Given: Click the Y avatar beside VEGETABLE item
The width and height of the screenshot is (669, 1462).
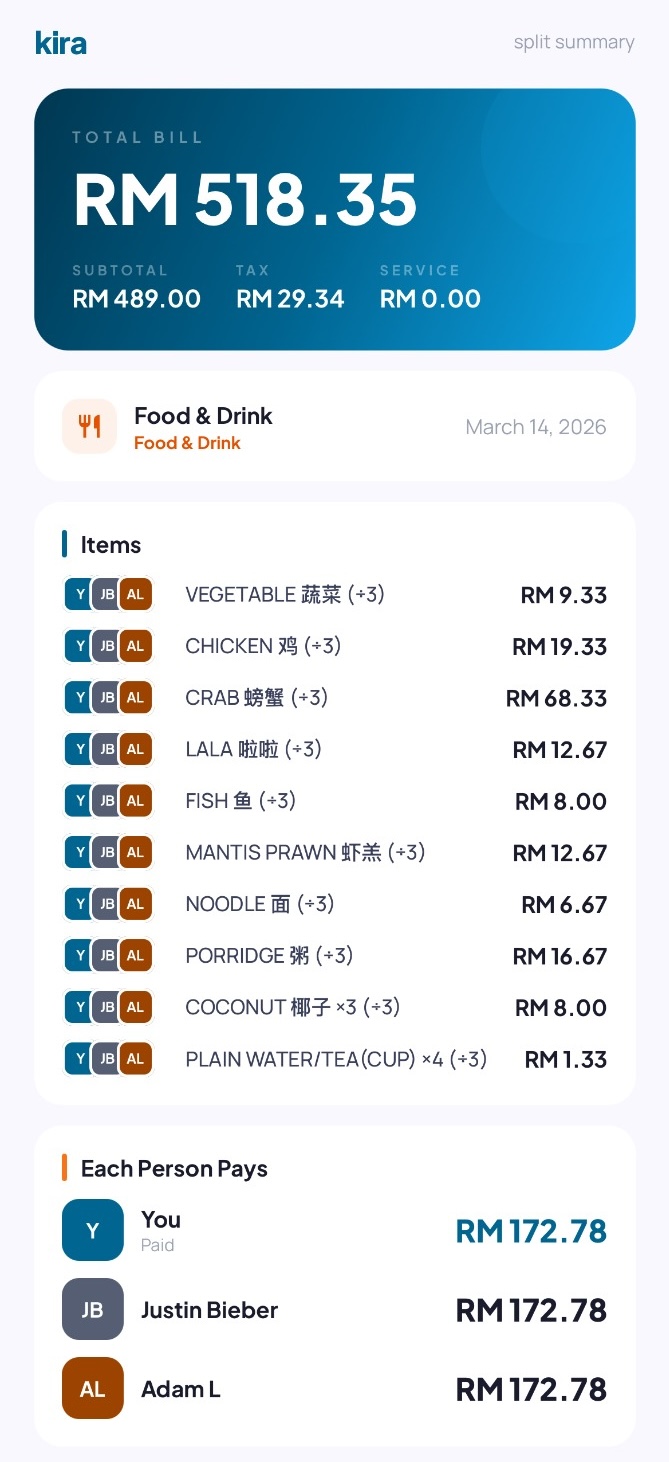Looking at the screenshot, I should point(79,595).
